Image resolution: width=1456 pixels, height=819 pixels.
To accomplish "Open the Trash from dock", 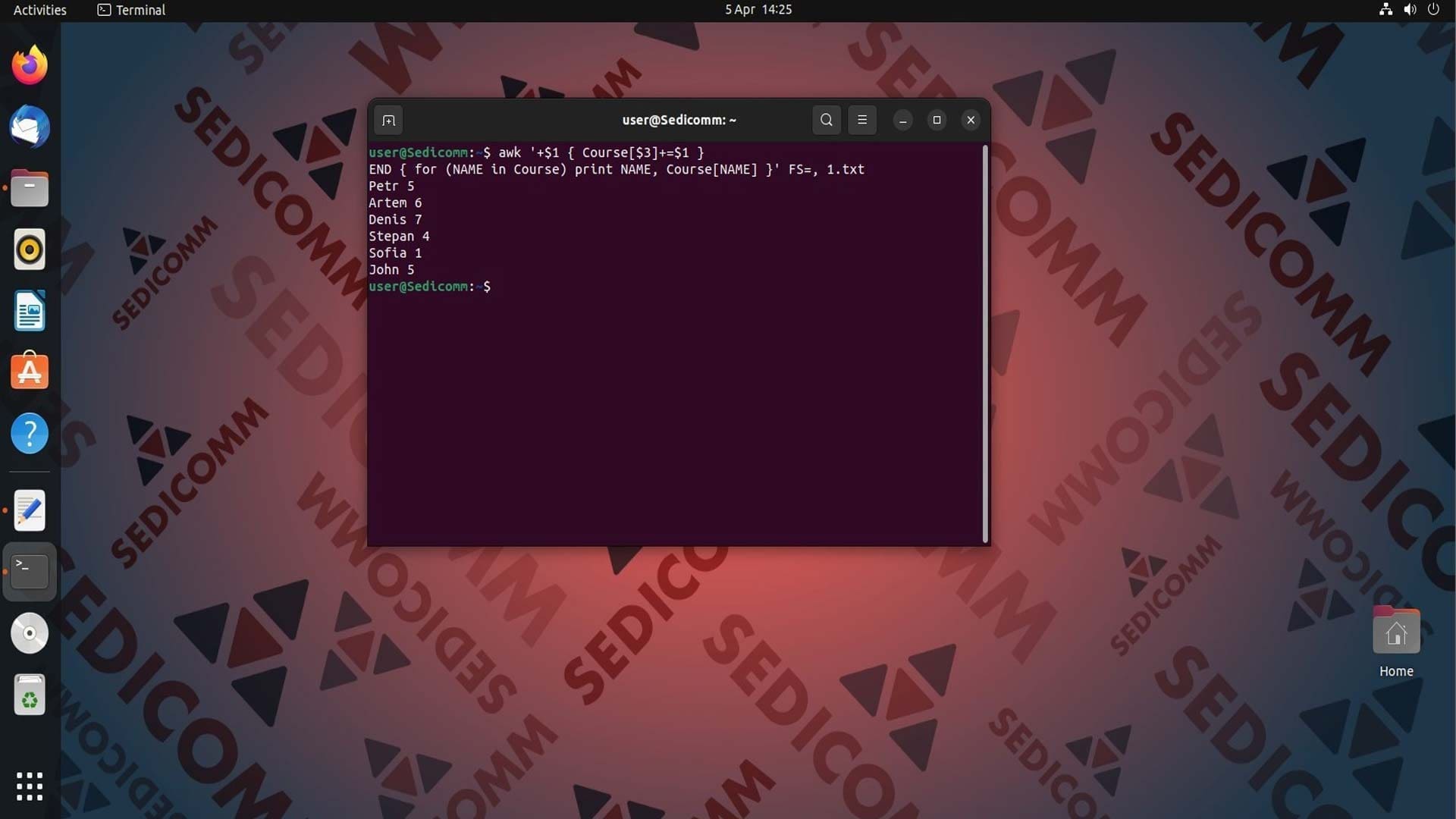I will [30, 695].
